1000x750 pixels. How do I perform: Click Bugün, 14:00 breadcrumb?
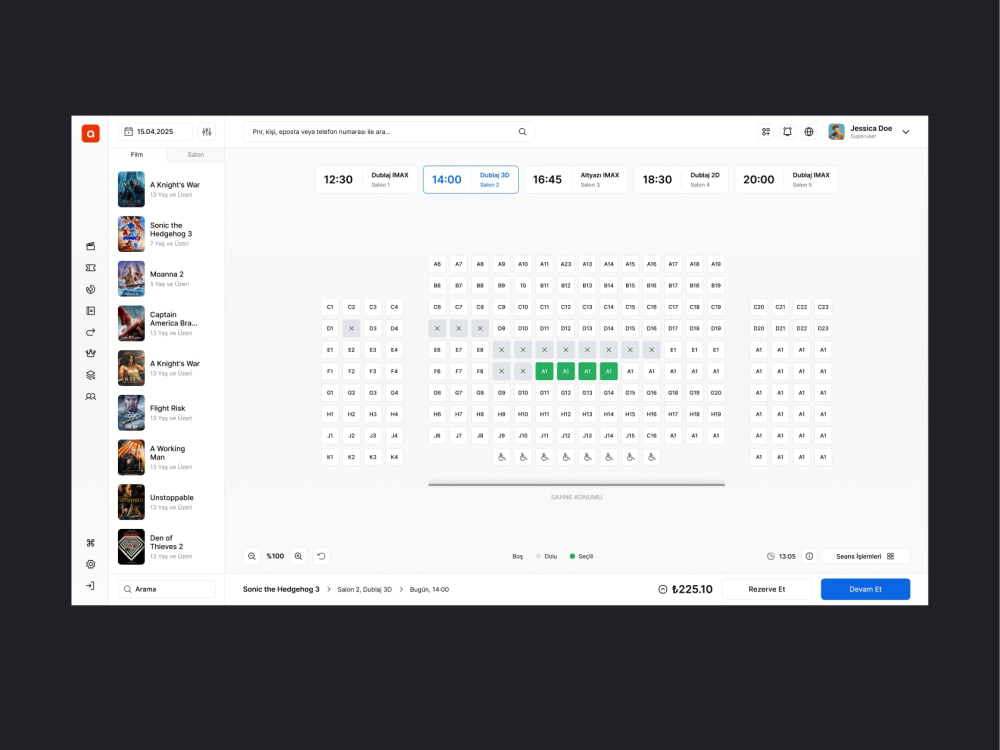[x=429, y=589]
